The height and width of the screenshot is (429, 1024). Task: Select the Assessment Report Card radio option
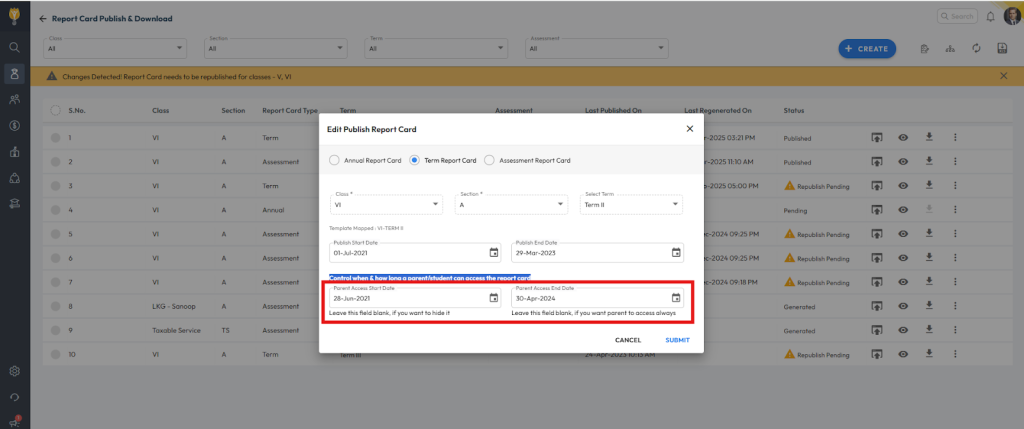pos(489,160)
